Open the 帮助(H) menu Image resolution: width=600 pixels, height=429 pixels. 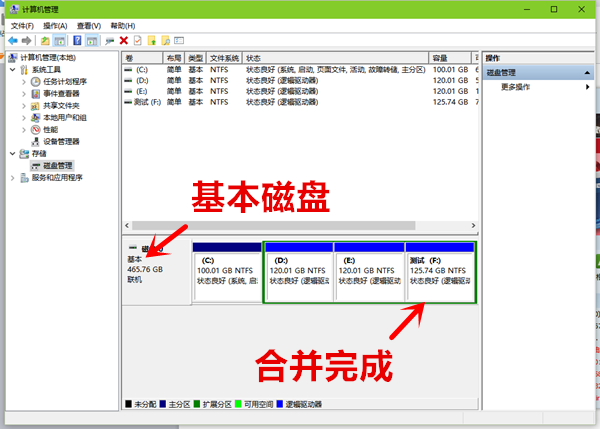[123, 26]
